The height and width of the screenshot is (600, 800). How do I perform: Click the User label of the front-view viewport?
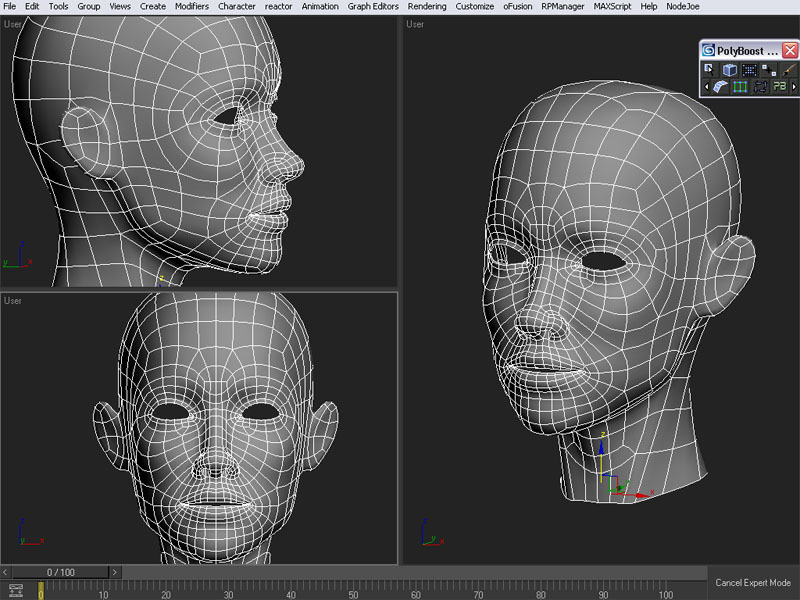13,301
